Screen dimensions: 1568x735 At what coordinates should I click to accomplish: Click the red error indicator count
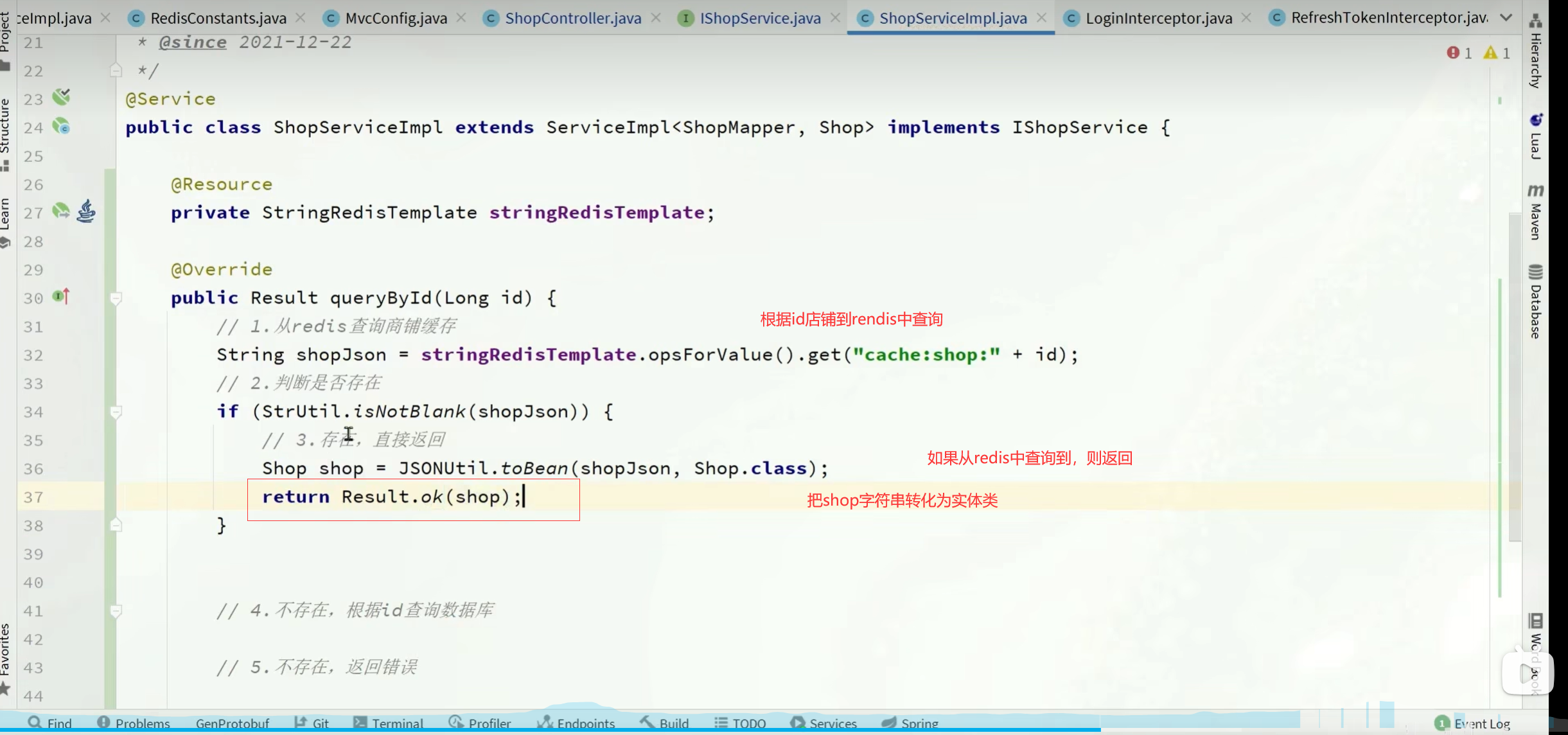[x=1459, y=53]
